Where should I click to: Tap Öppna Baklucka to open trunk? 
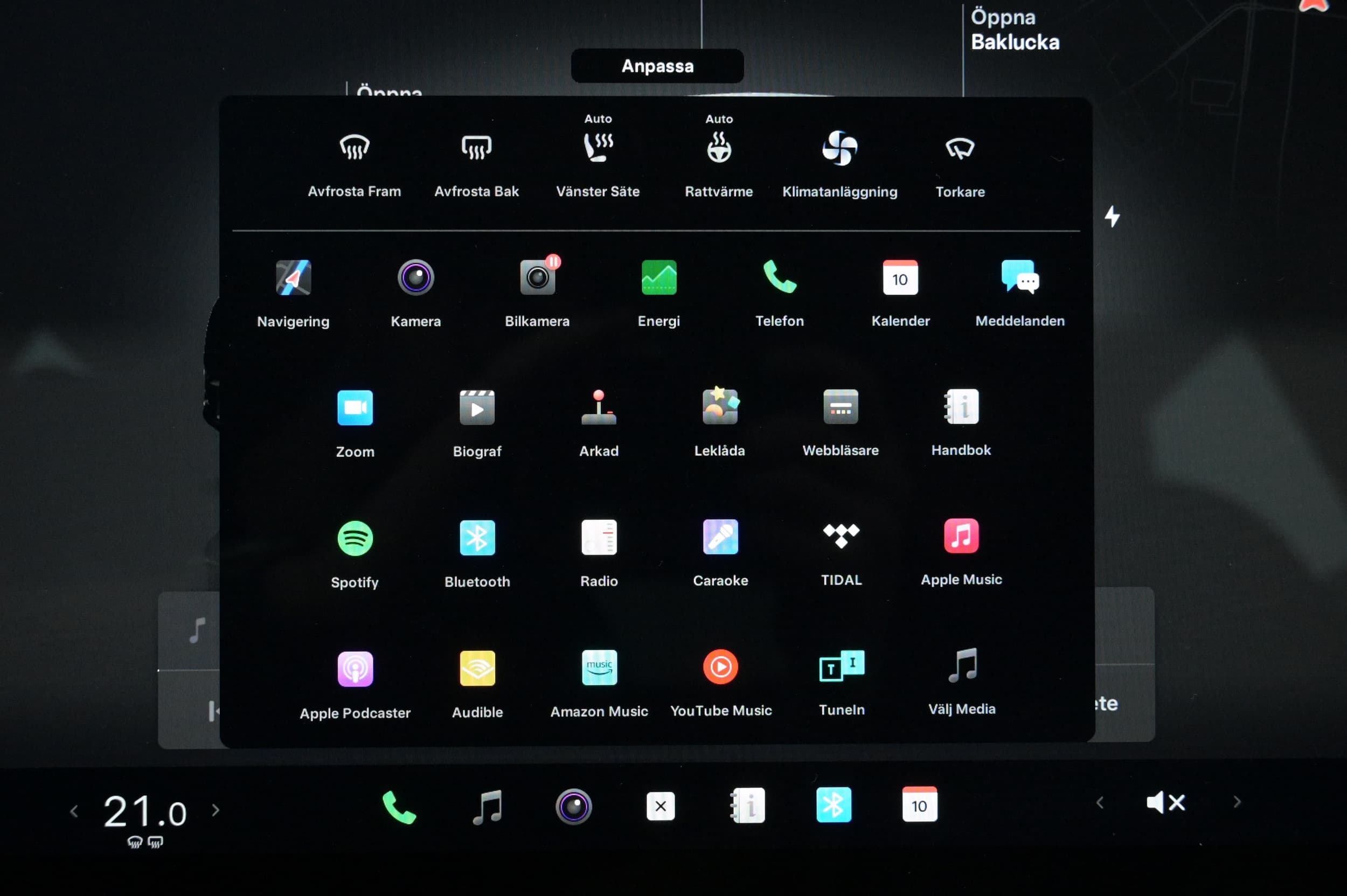[1015, 30]
